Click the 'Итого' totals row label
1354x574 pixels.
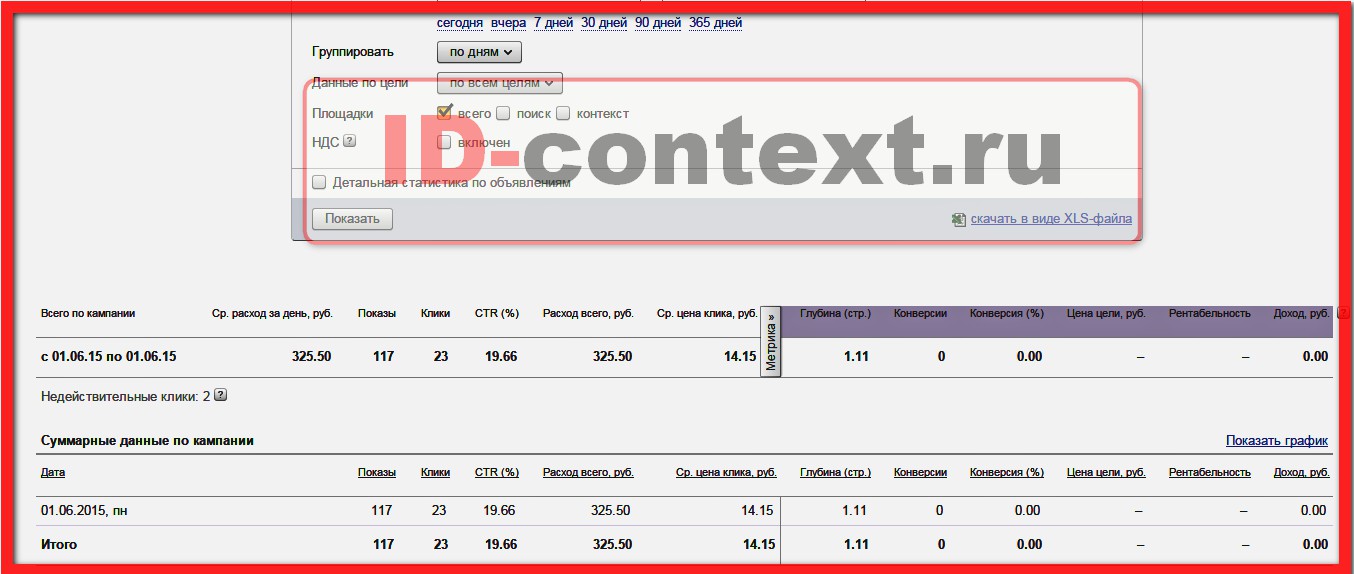click(x=59, y=545)
